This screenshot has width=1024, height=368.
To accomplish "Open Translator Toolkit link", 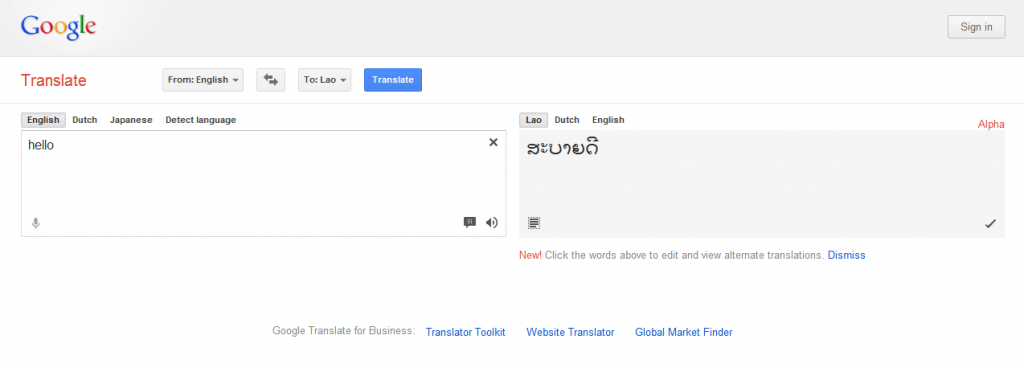I will pos(466,332).
